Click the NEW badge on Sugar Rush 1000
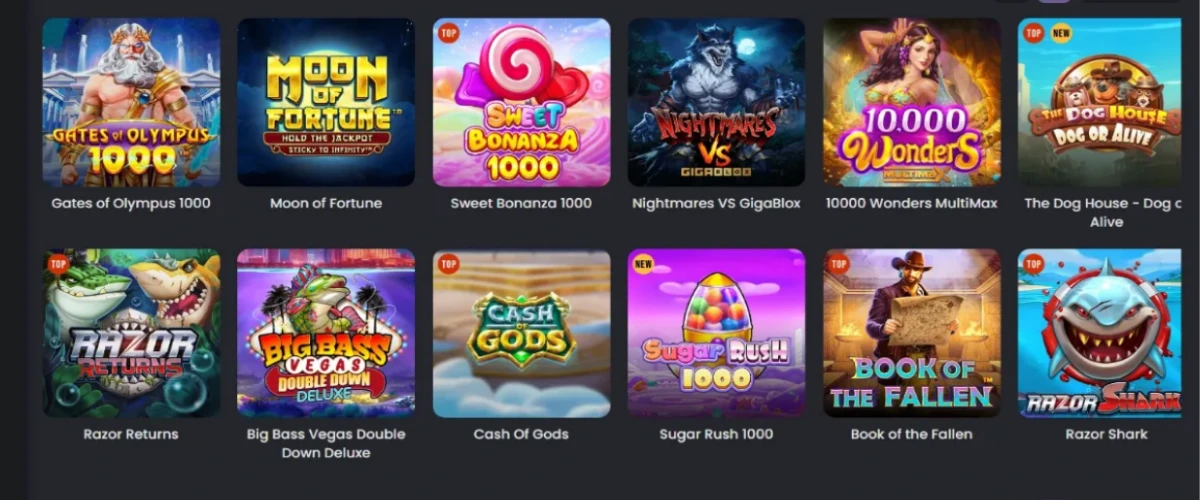1200x500 pixels. (644, 264)
